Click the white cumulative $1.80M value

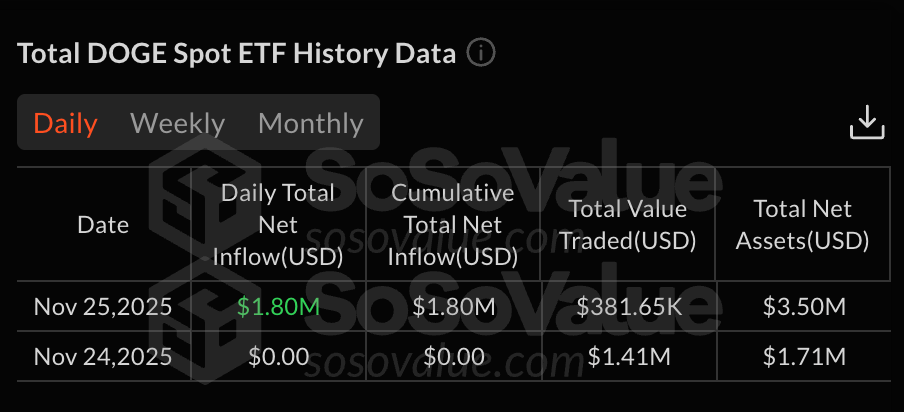point(453,306)
